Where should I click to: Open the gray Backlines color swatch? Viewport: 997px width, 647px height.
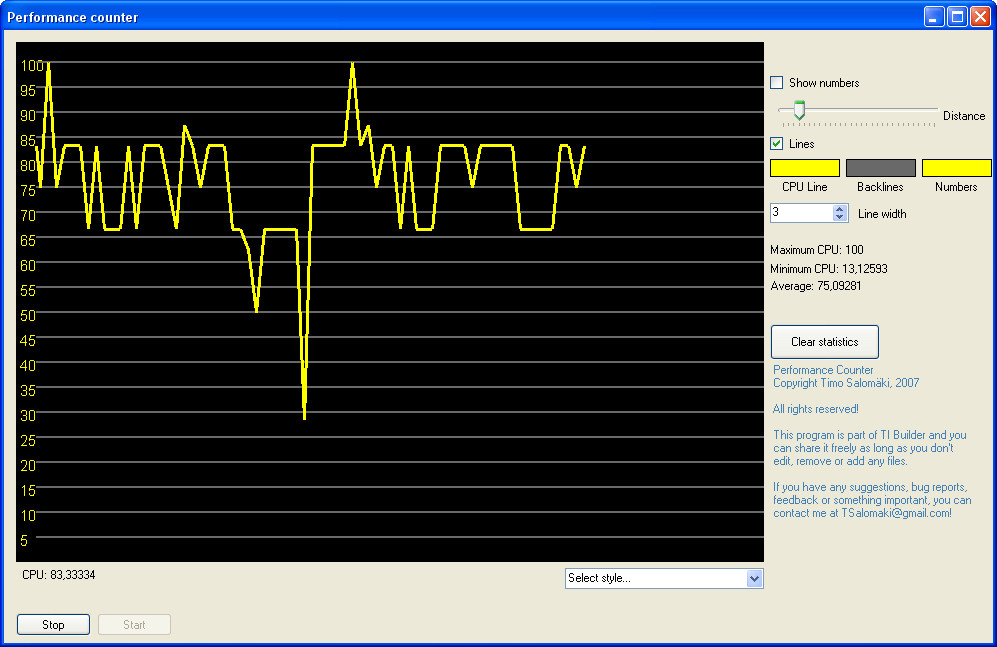(881, 168)
